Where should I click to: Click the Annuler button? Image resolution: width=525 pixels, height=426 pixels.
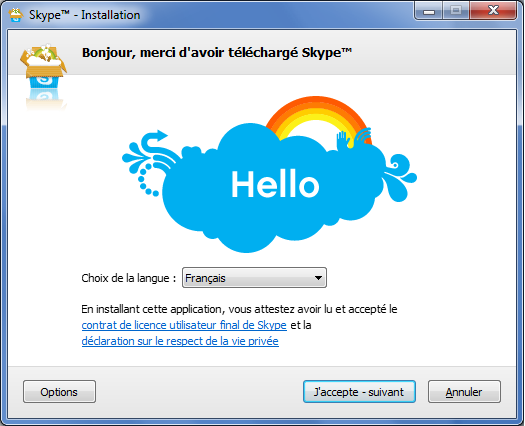click(464, 392)
